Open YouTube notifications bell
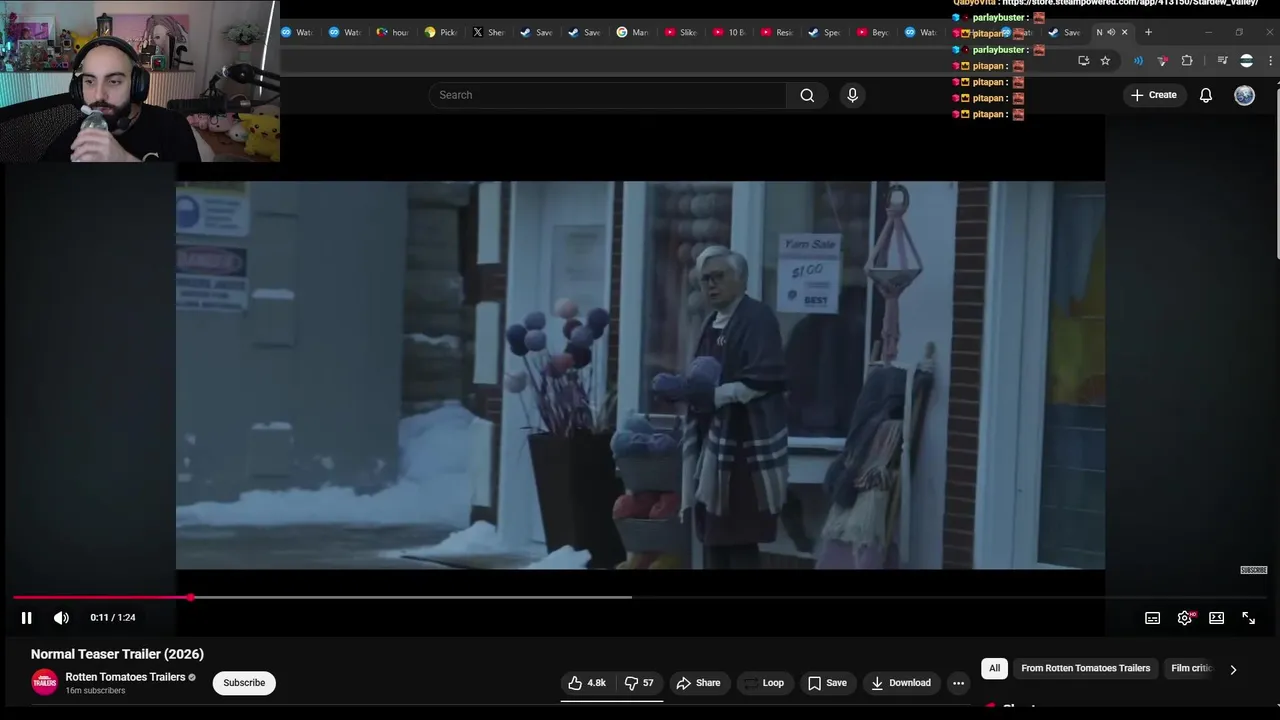This screenshot has width=1280, height=720. click(1206, 95)
